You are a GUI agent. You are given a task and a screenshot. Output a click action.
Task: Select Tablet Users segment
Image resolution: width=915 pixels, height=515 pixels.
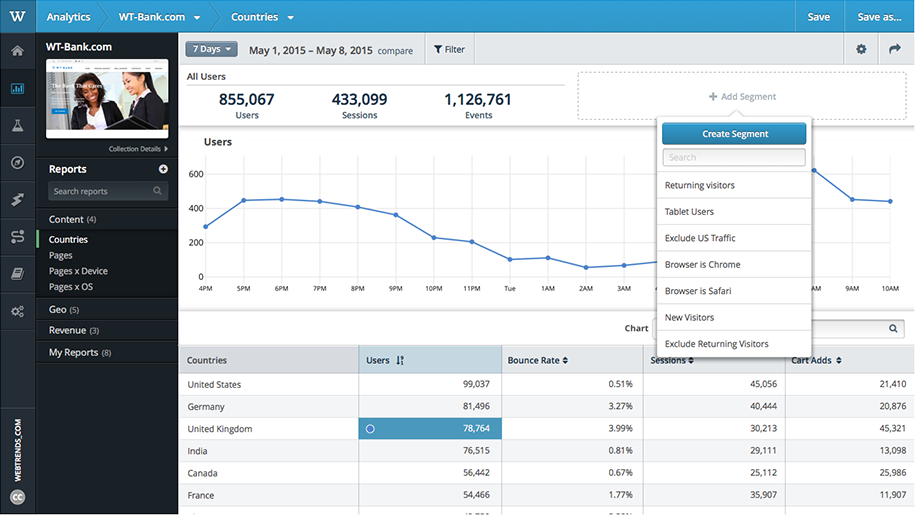click(x=734, y=212)
